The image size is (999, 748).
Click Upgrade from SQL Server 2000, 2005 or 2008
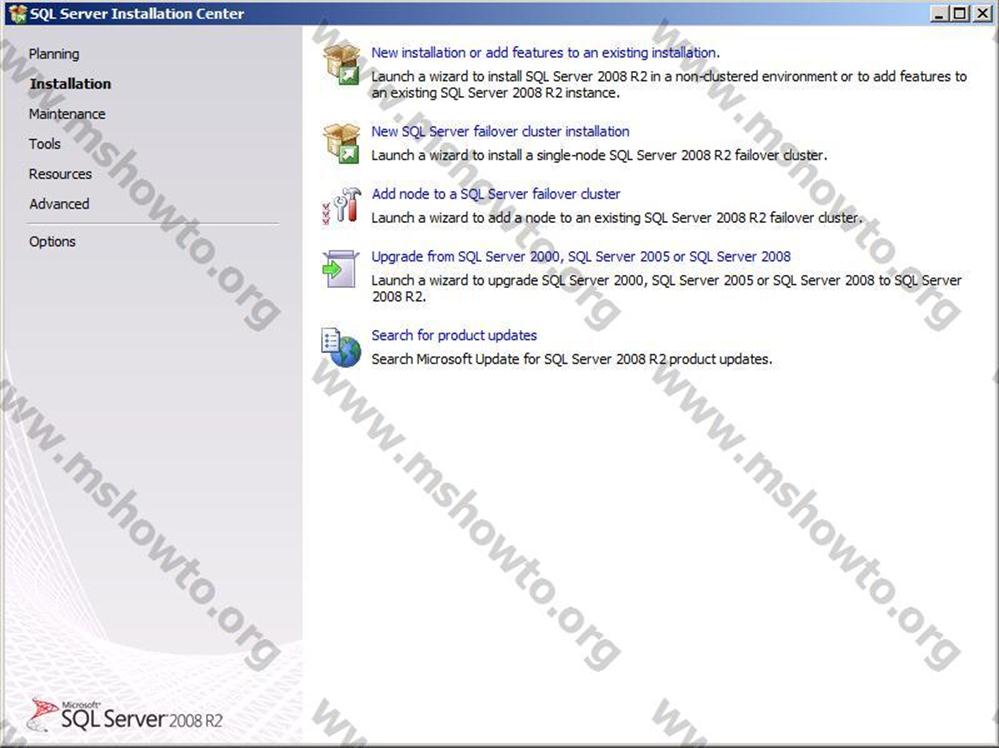[x=581, y=257]
